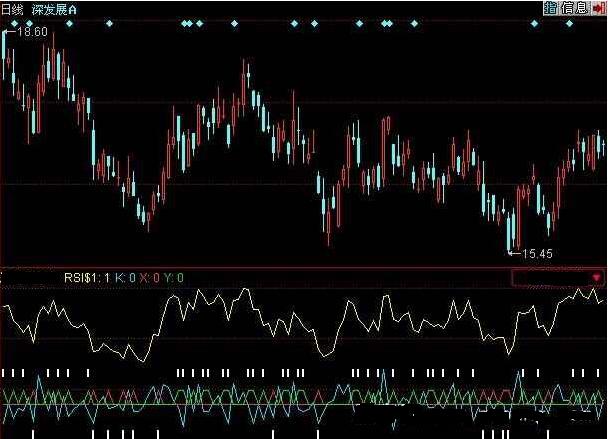
Task: Click the red arrow icon beside 信息
Action: tap(598, 8)
